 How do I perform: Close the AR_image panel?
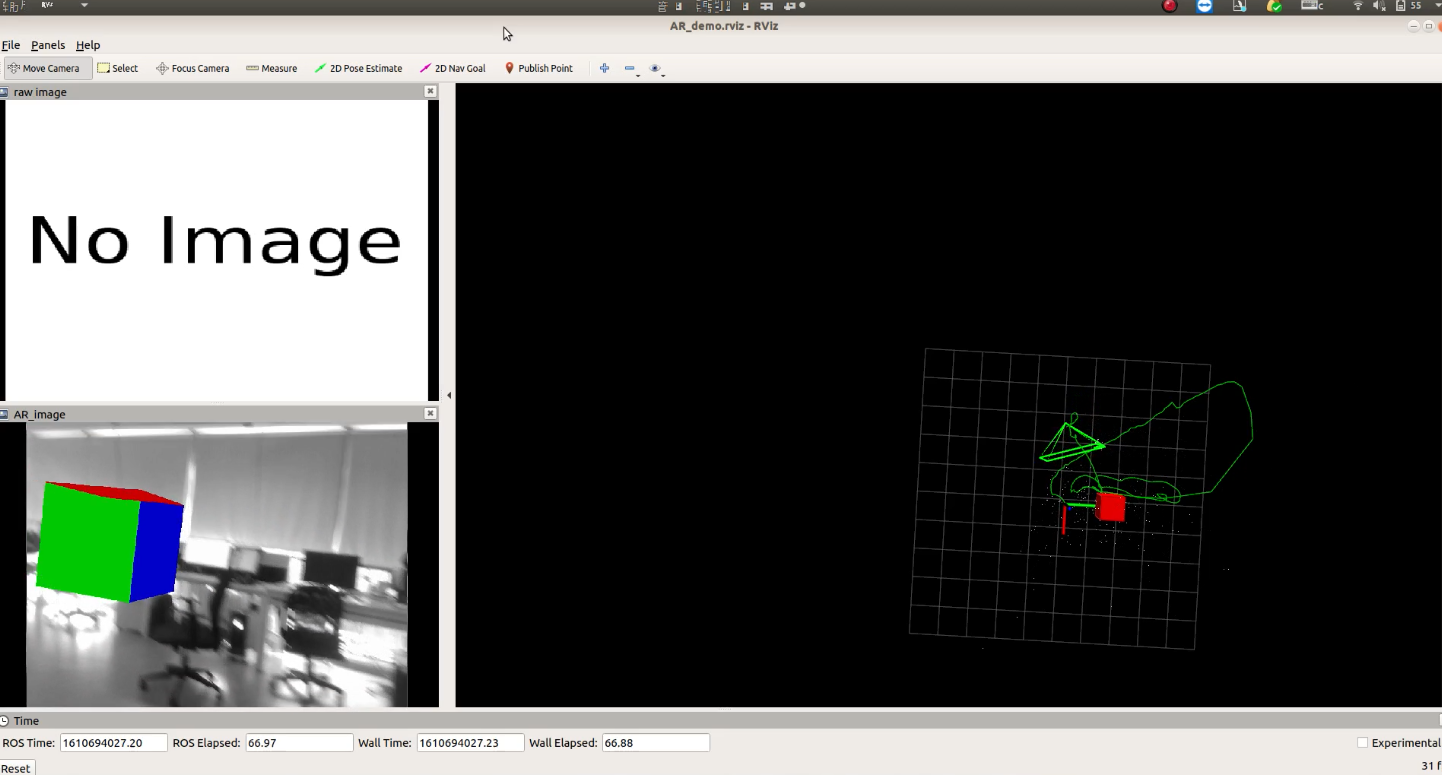click(x=430, y=413)
